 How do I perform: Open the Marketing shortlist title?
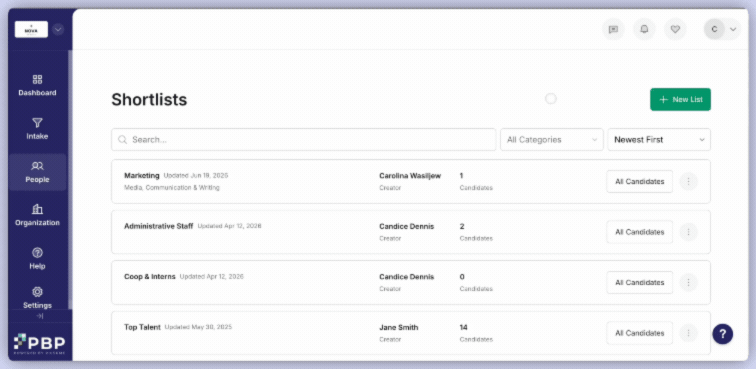tap(142, 176)
